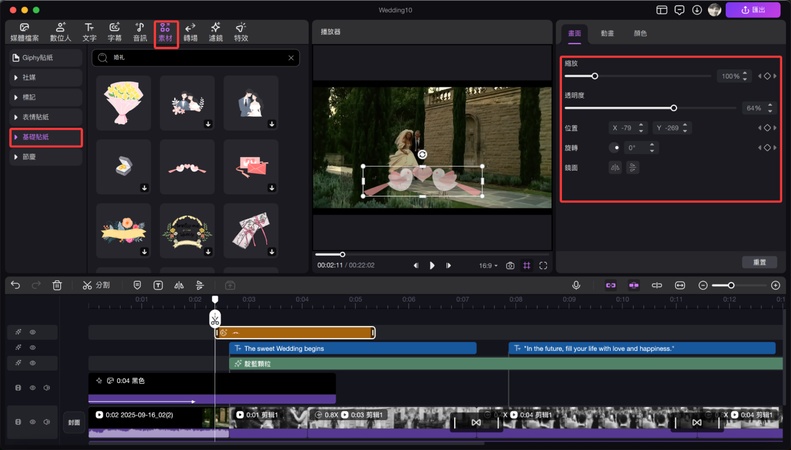Hide the sticker track using its eye icon
791x450 pixels.
32,332
